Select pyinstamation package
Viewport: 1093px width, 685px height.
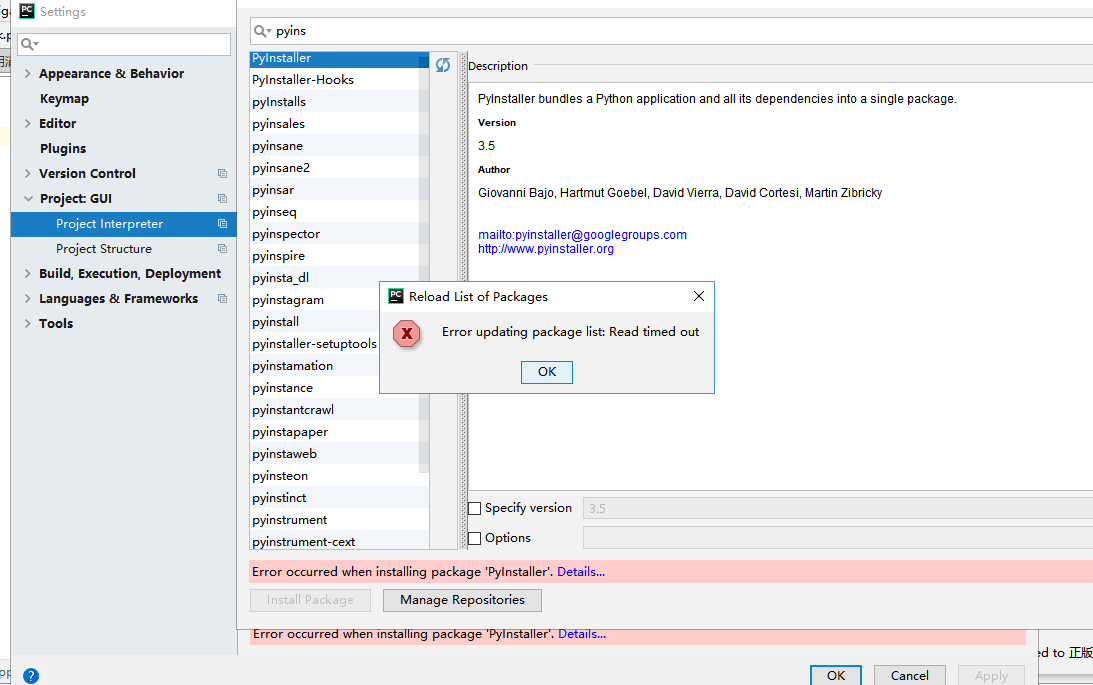click(x=314, y=366)
